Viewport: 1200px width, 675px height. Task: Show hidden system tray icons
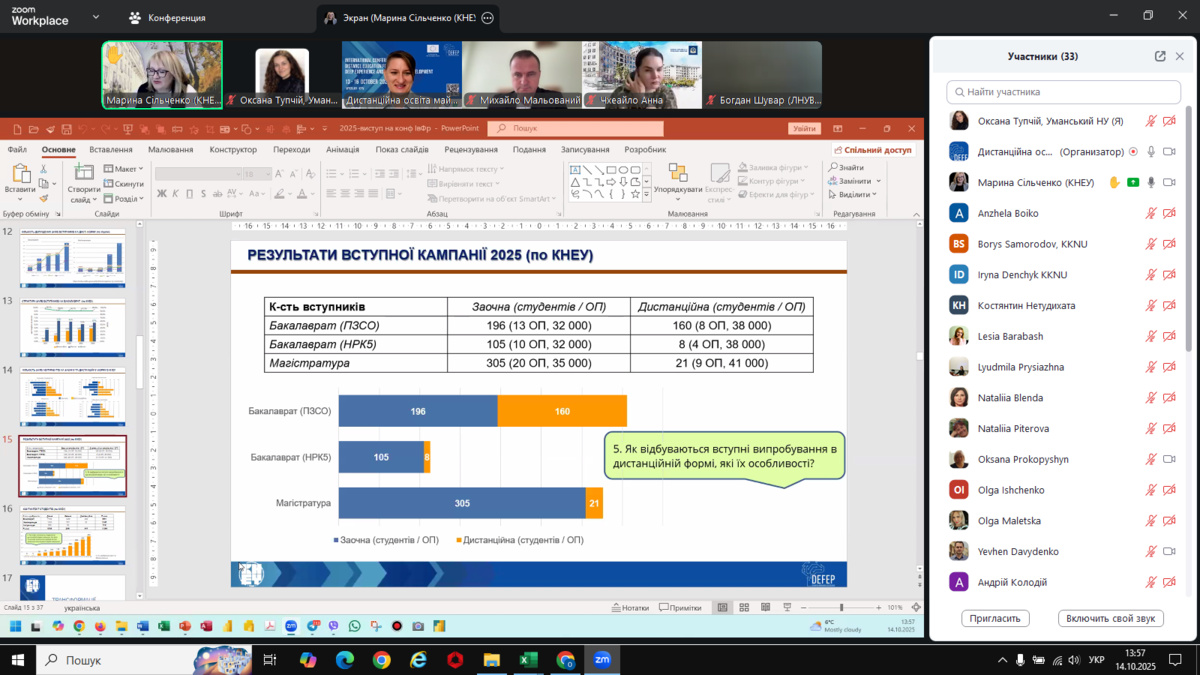(1002, 660)
